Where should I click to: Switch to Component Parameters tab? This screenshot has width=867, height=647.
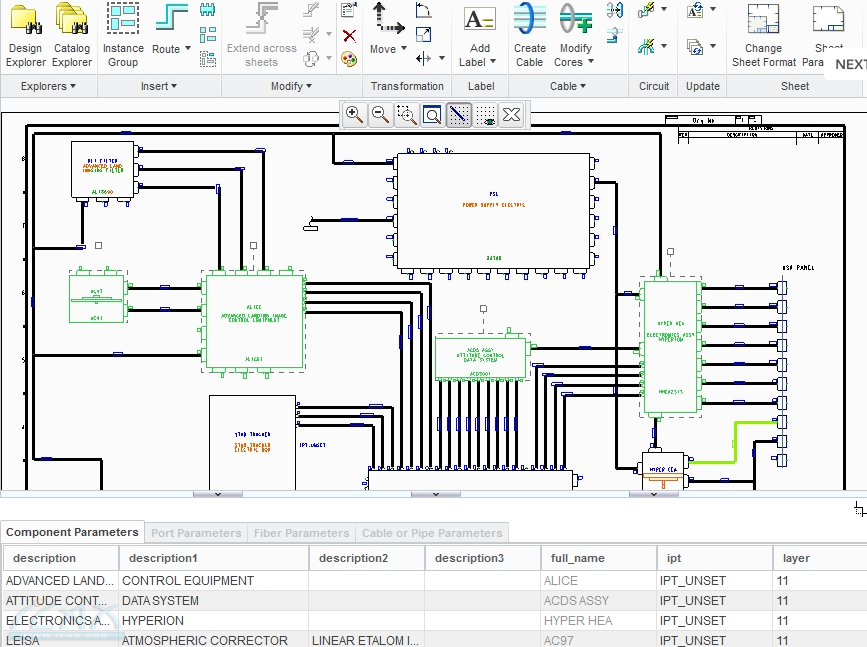[72, 532]
